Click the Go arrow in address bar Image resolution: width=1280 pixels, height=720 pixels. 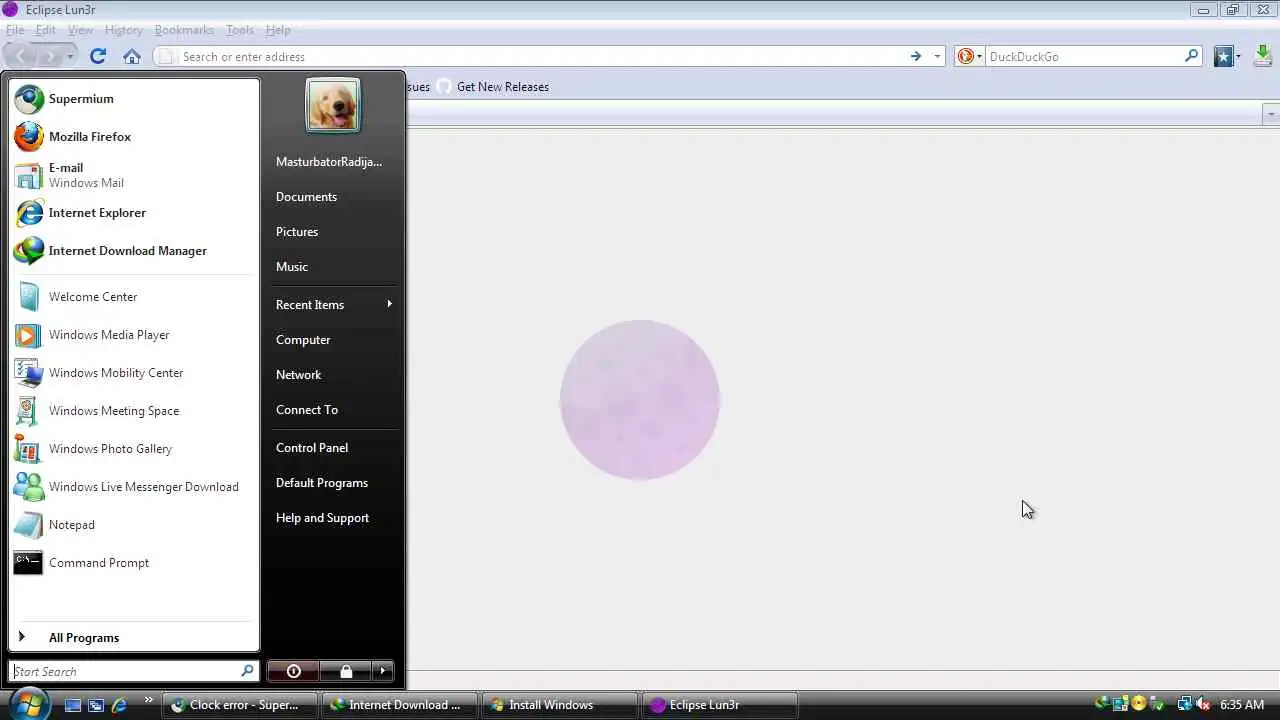[915, 56]
